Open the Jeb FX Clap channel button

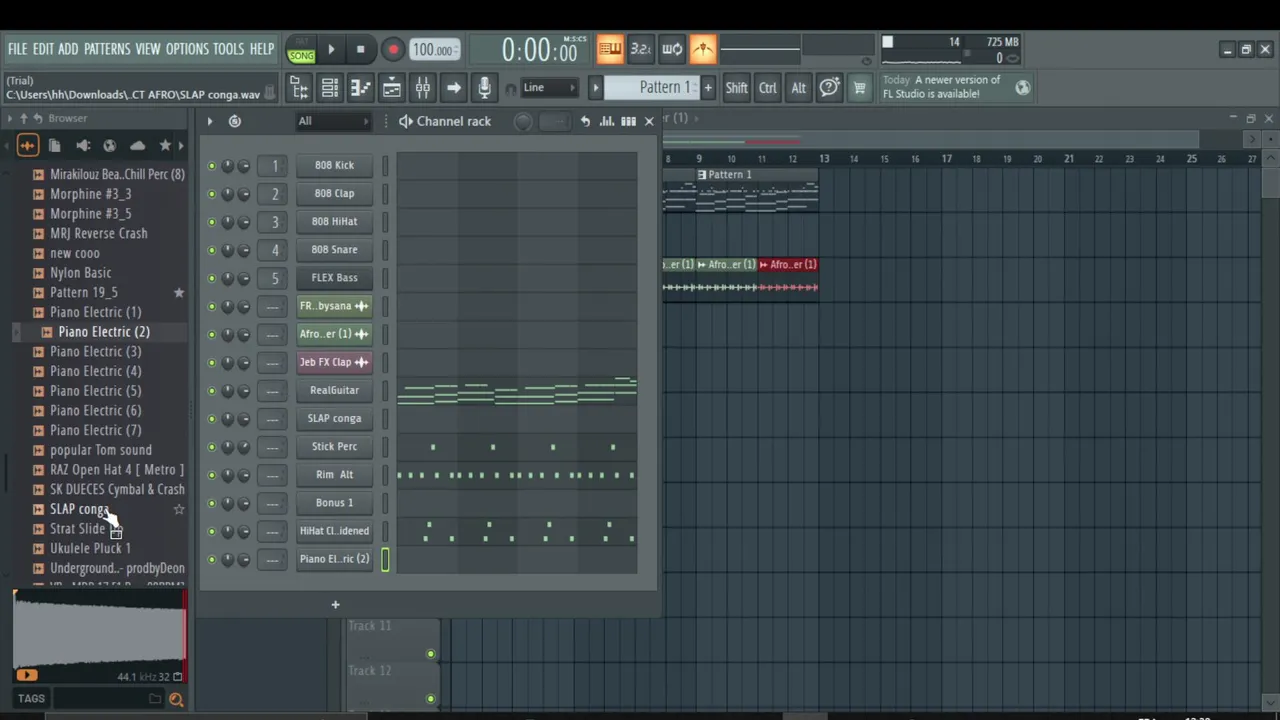[334, 362]
